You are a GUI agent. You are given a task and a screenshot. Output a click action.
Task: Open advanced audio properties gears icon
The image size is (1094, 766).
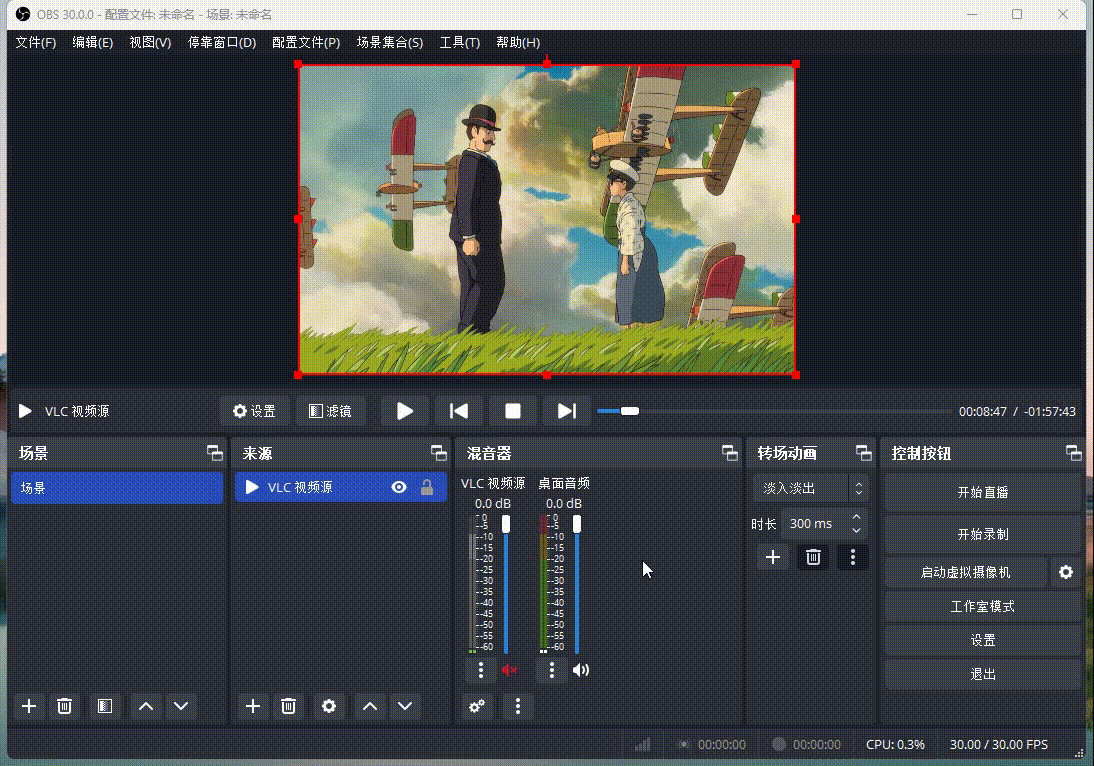click(477, 706)
